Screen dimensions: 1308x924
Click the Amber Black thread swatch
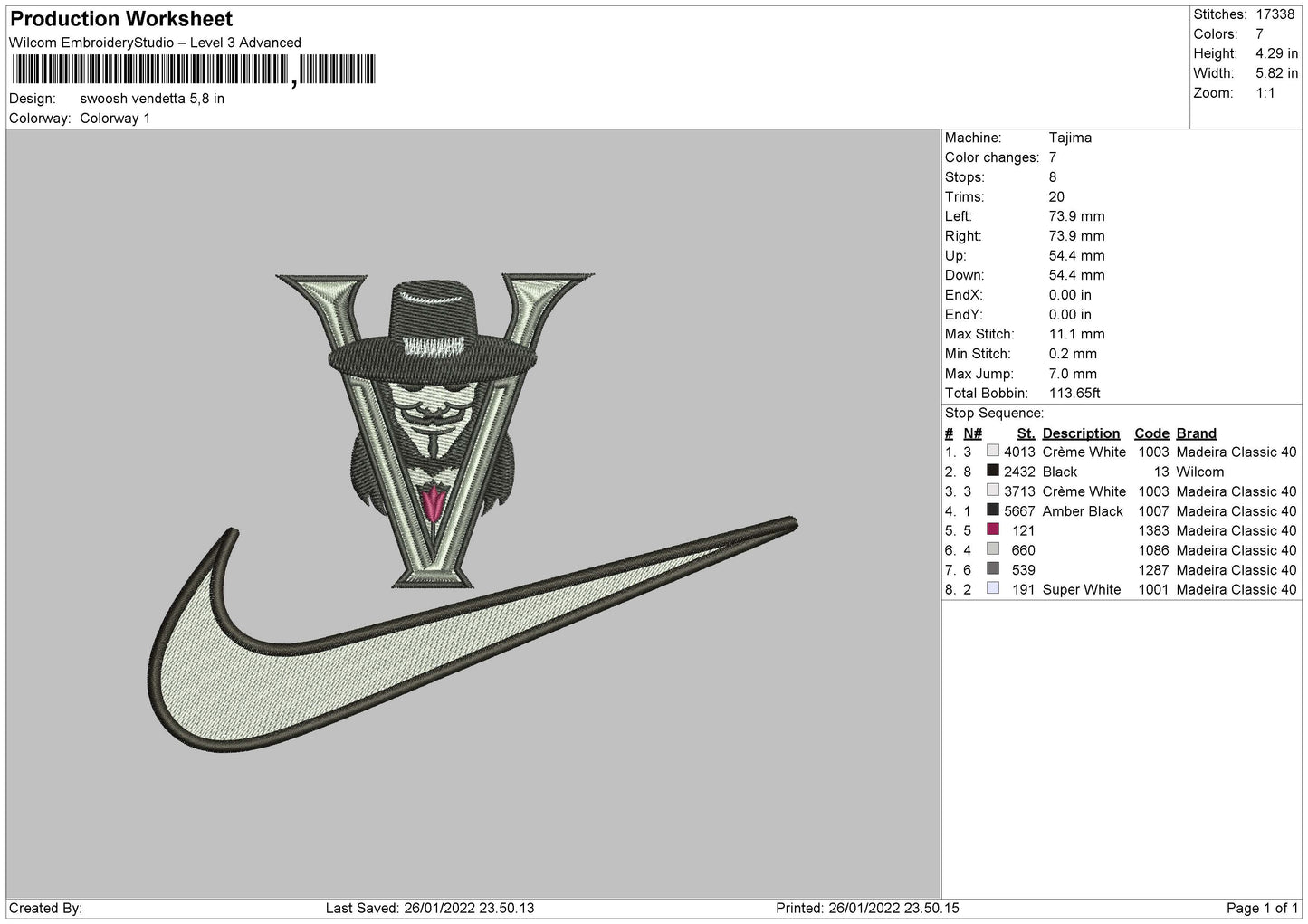click(x=993, y=510)
